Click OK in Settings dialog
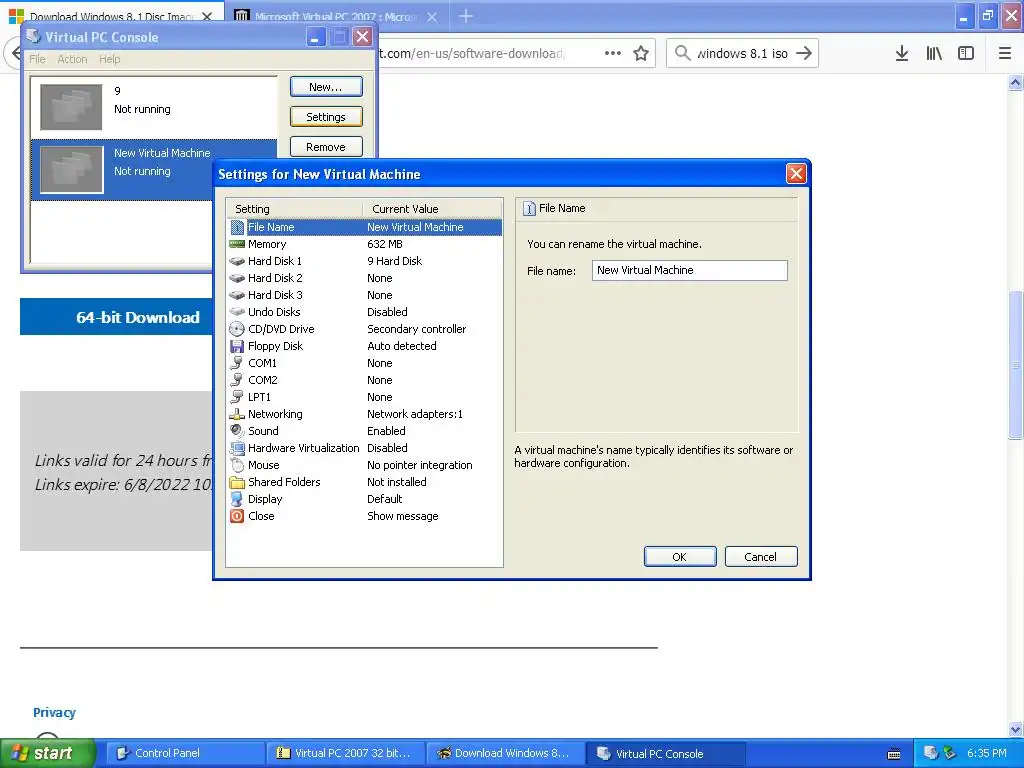Image resolution: width=1024 pixels, height=768 pixels. [x=680, y=556]
